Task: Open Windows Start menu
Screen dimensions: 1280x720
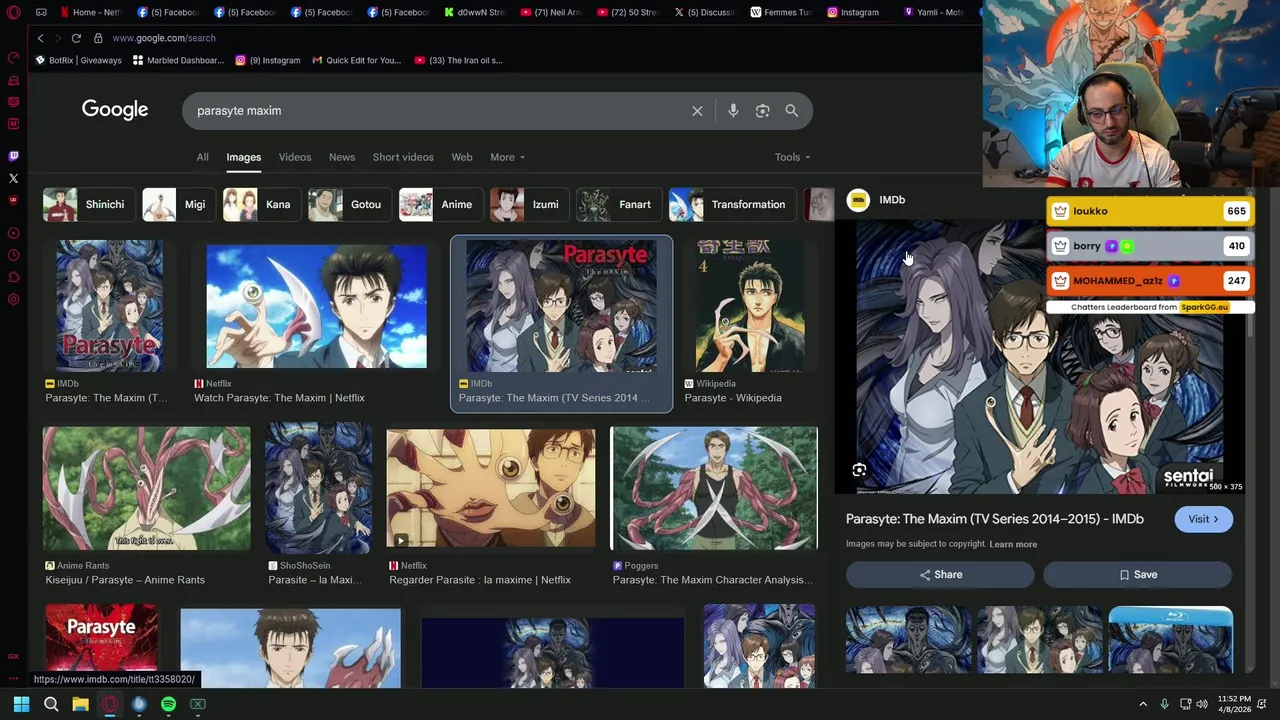Action: [21, 704]
